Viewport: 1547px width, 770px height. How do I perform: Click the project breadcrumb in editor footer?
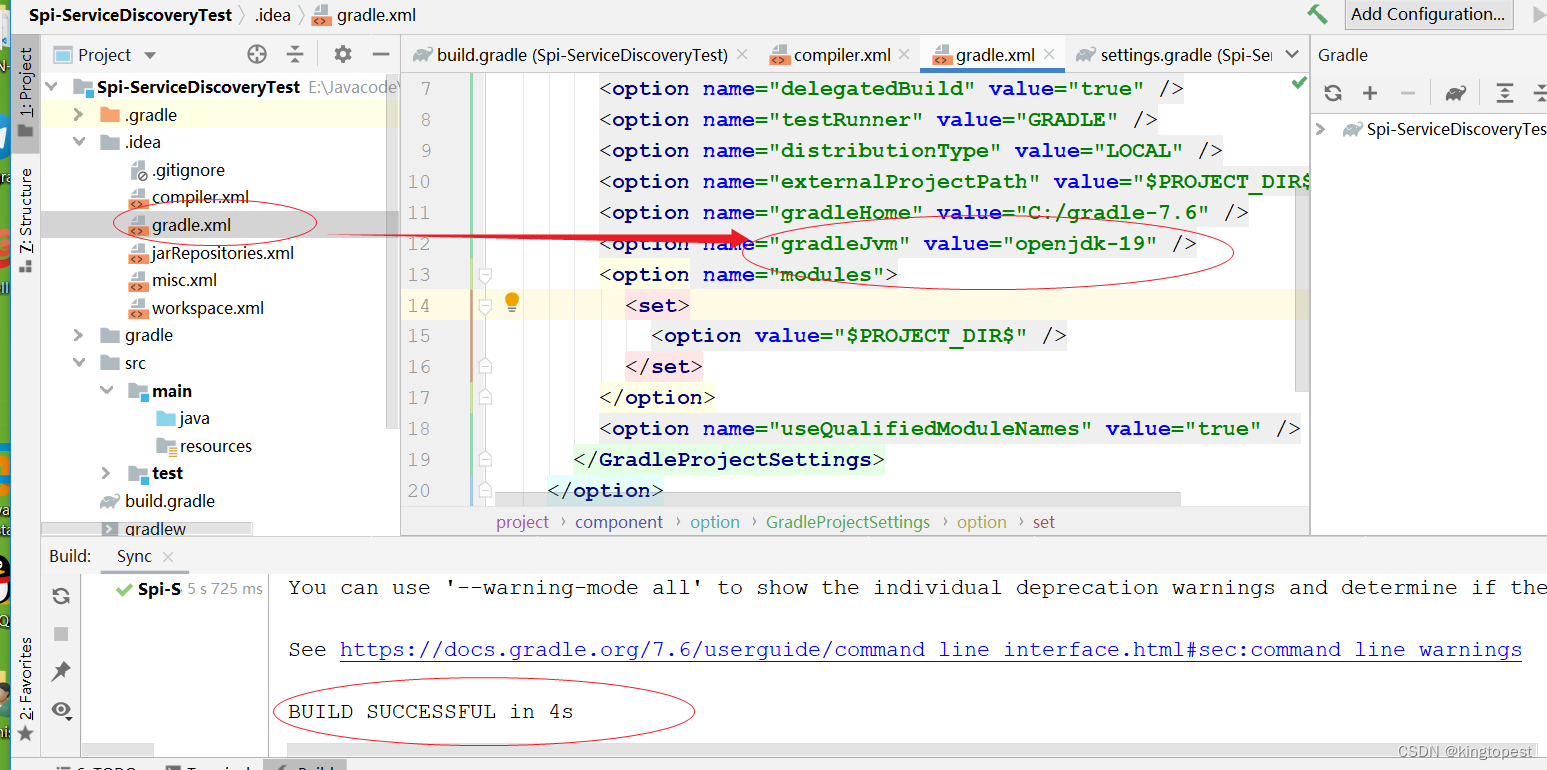point(522,522)
